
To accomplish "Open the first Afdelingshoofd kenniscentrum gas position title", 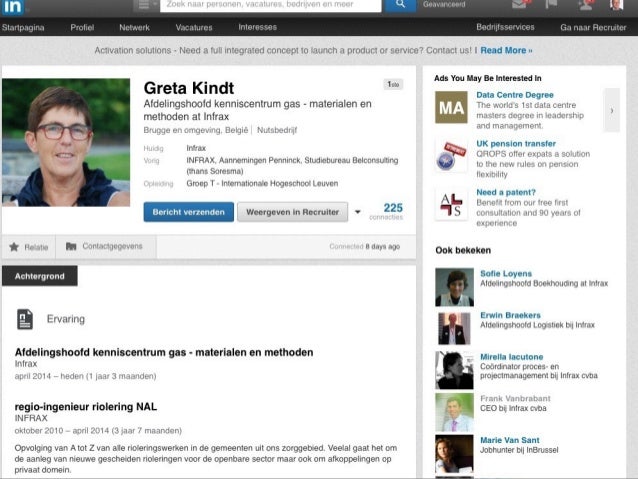I will (x=164, y=352).
